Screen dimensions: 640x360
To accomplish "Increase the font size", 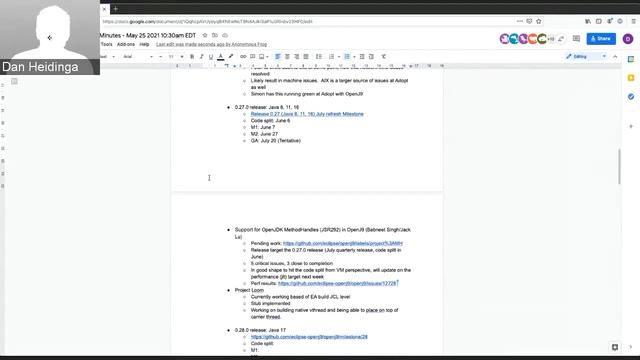I will point(182,57).
